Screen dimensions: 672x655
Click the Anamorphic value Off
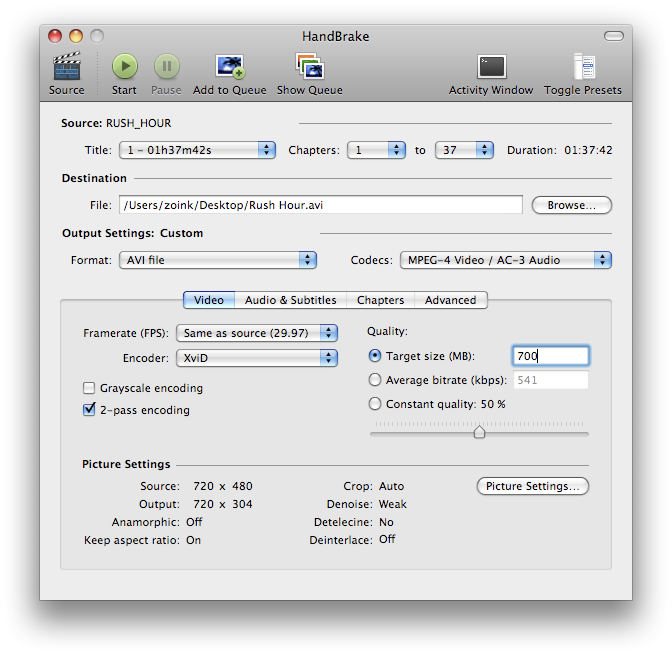[x=194, y=522]
